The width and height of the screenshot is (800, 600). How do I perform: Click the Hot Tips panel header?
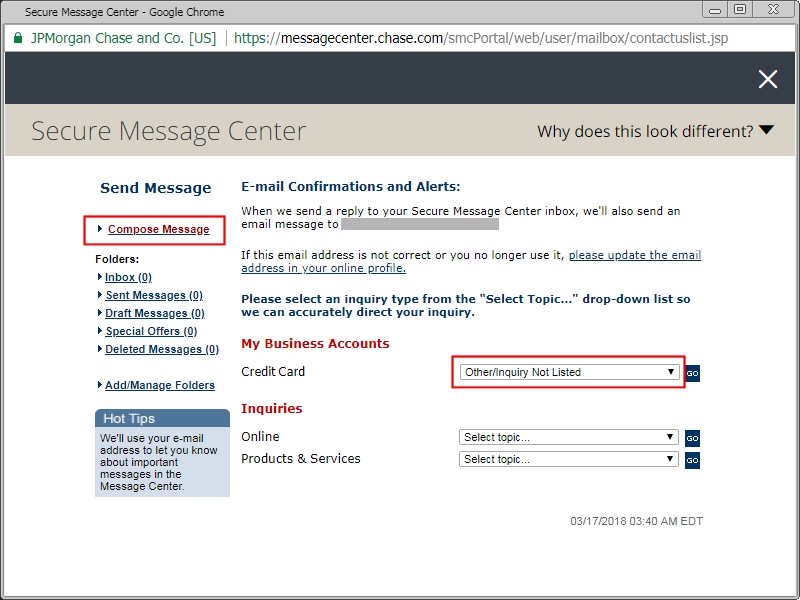coord(162,418)
